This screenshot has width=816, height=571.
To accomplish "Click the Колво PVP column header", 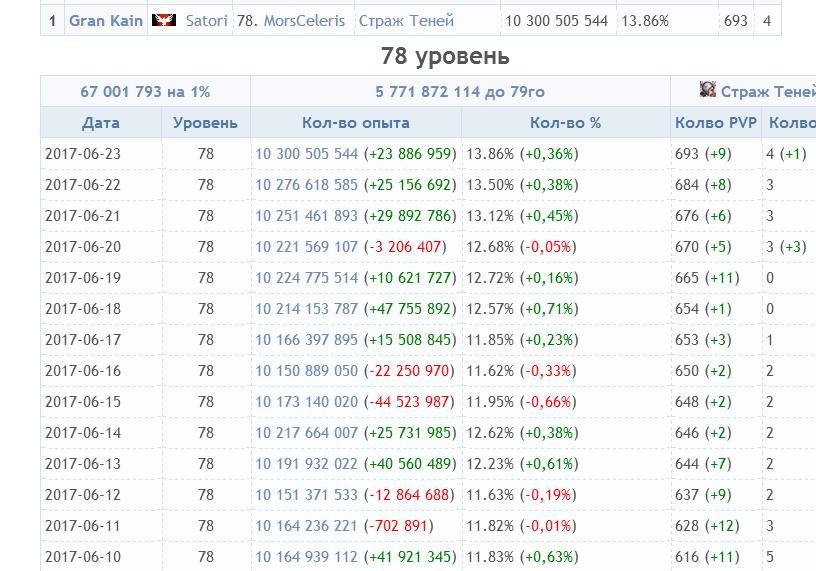I will tap(716, 123).
